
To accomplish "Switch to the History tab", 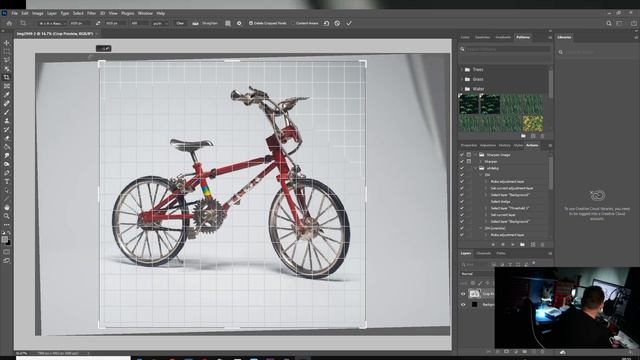I will (504, 145).
